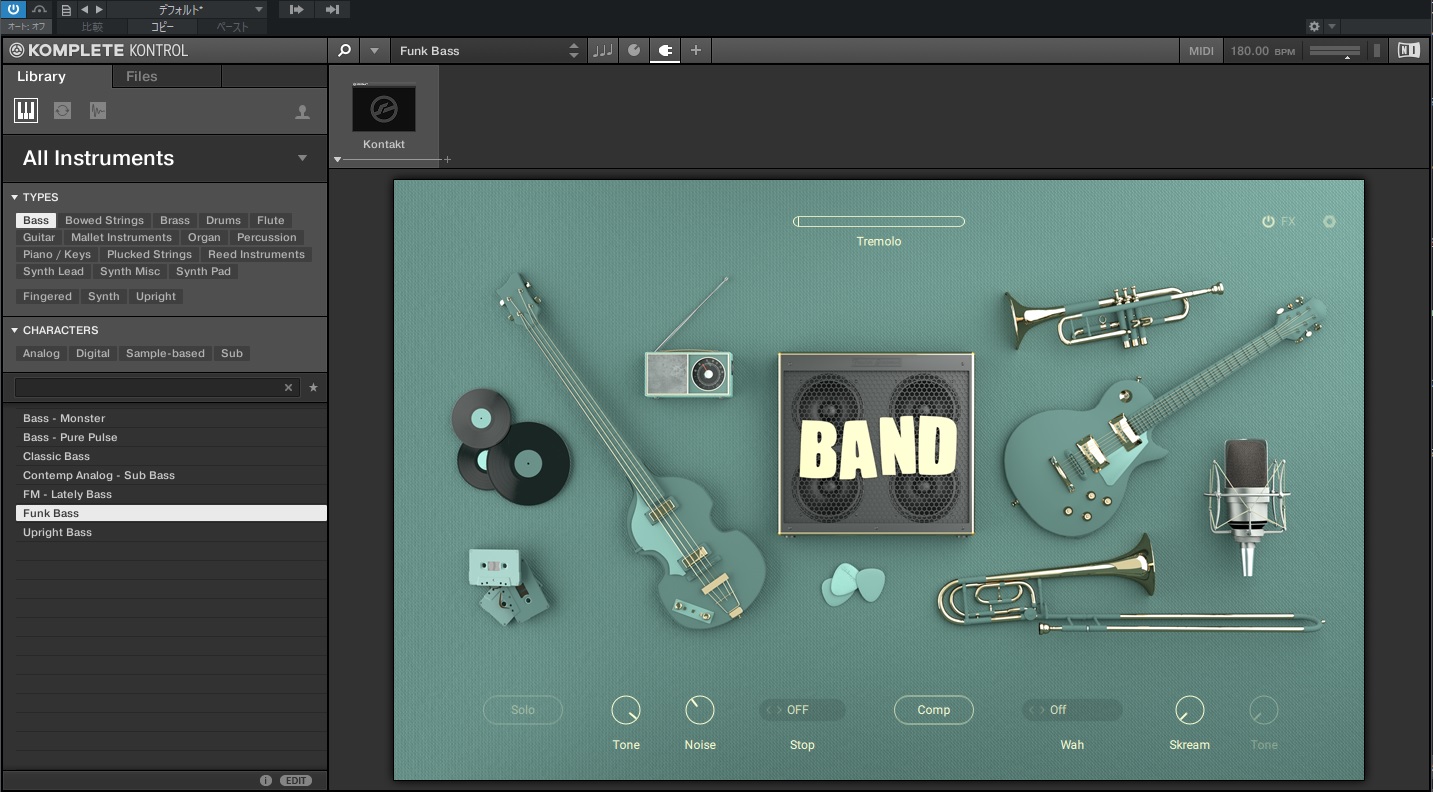1433x792 pixels.
Task: Select the Upright Bass preset
Action: [x=58, y=532]
